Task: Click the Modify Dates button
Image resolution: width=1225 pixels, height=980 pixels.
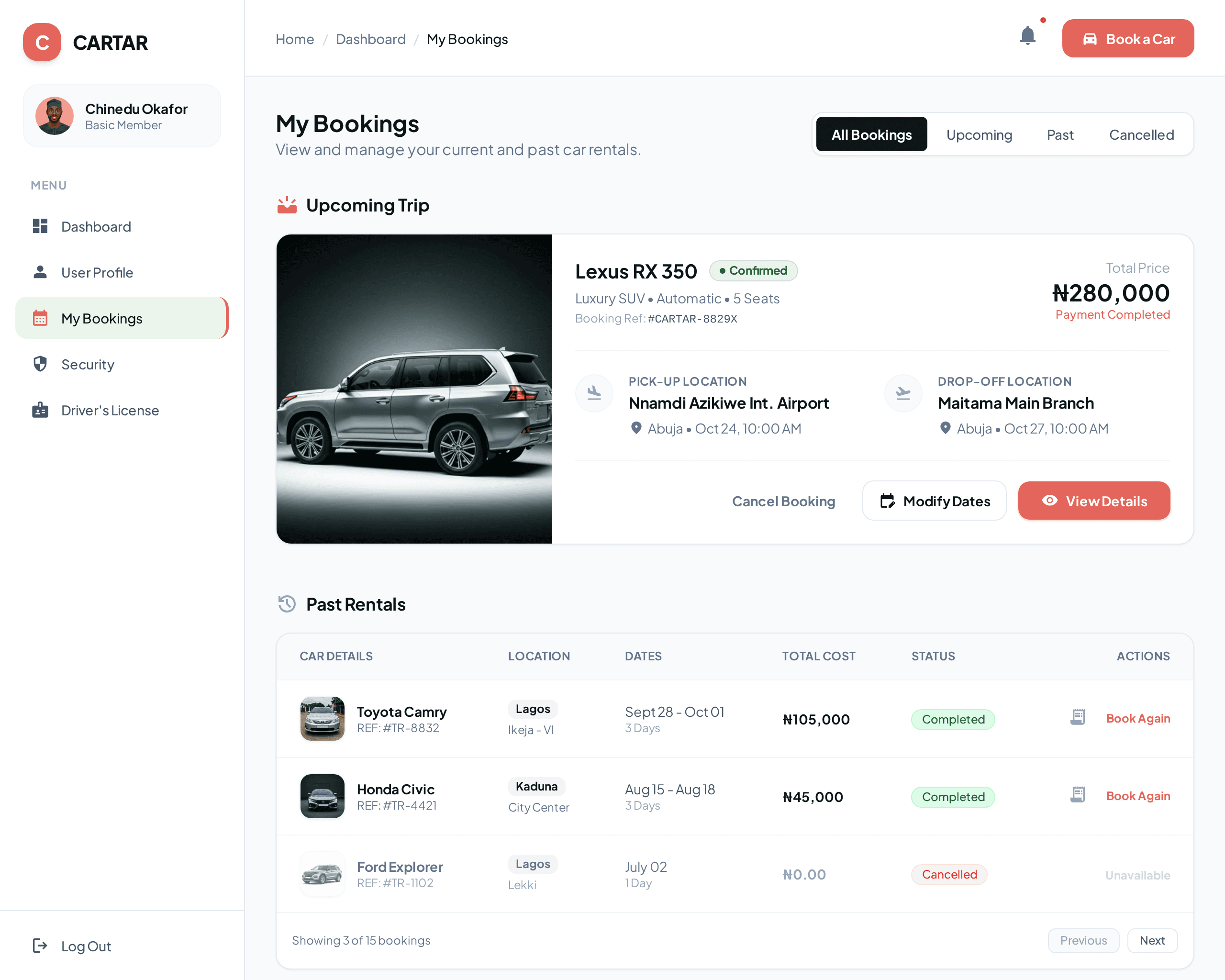Action: click(935, 501)
